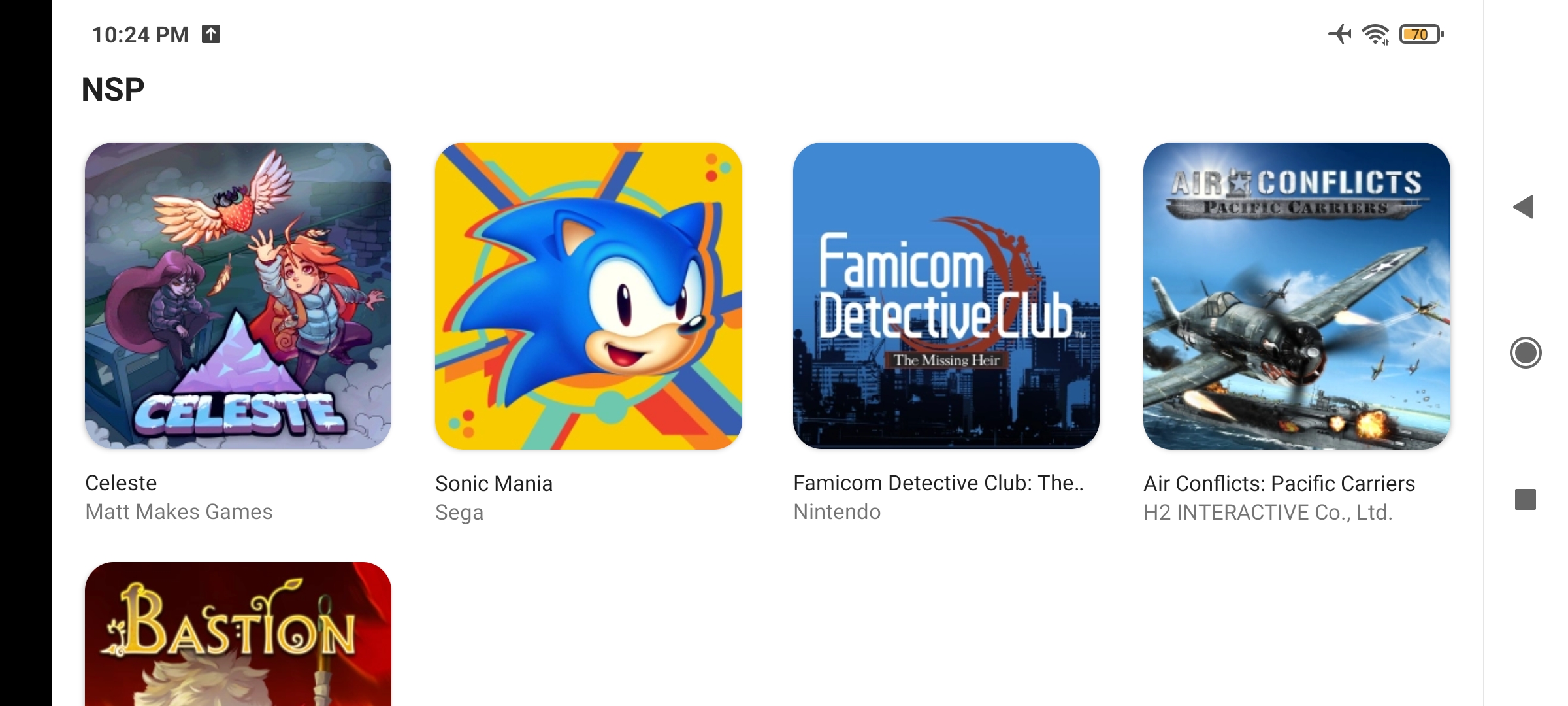Tap the Matt Makes Games publisher label
This screenshot has height=706, width=1568.
pos(179,512)
